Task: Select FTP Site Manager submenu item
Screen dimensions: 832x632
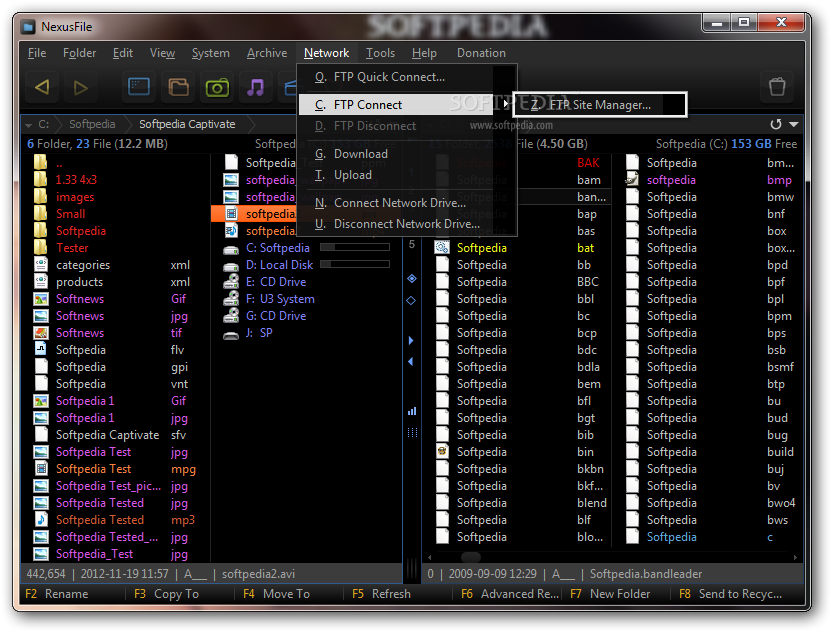Action: click(x=600, y=105)
